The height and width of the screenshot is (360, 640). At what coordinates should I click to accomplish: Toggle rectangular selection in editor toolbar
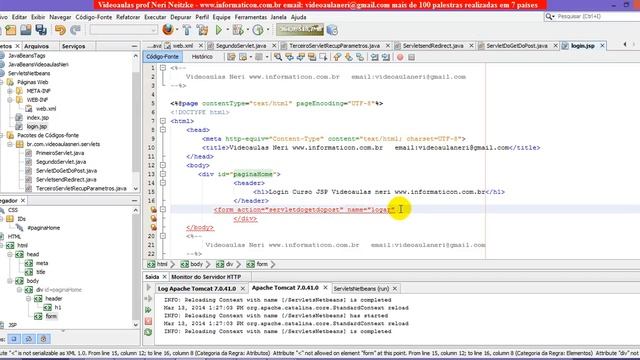pos(323,57)
